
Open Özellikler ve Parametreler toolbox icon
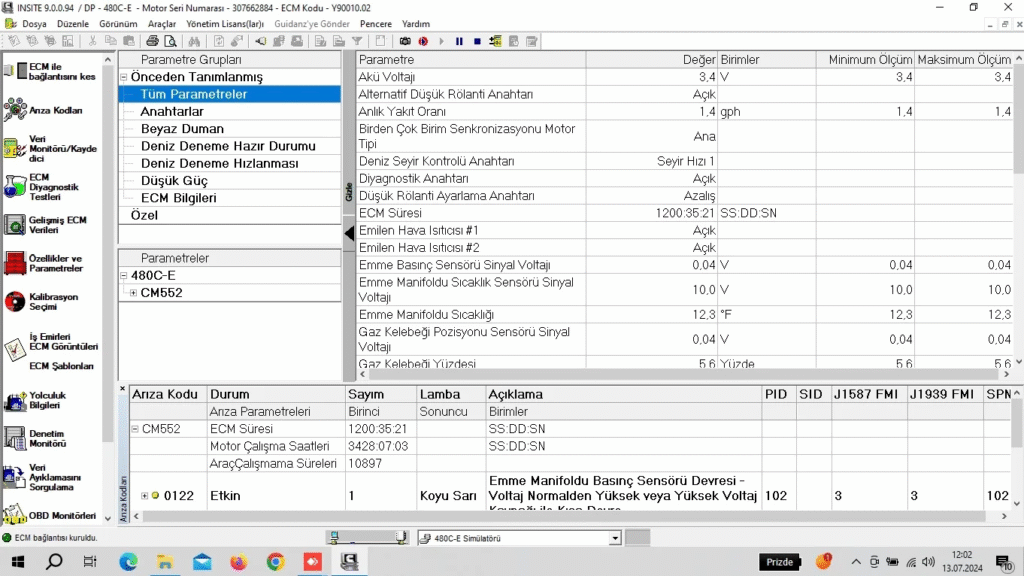click(x=15, y=263)
